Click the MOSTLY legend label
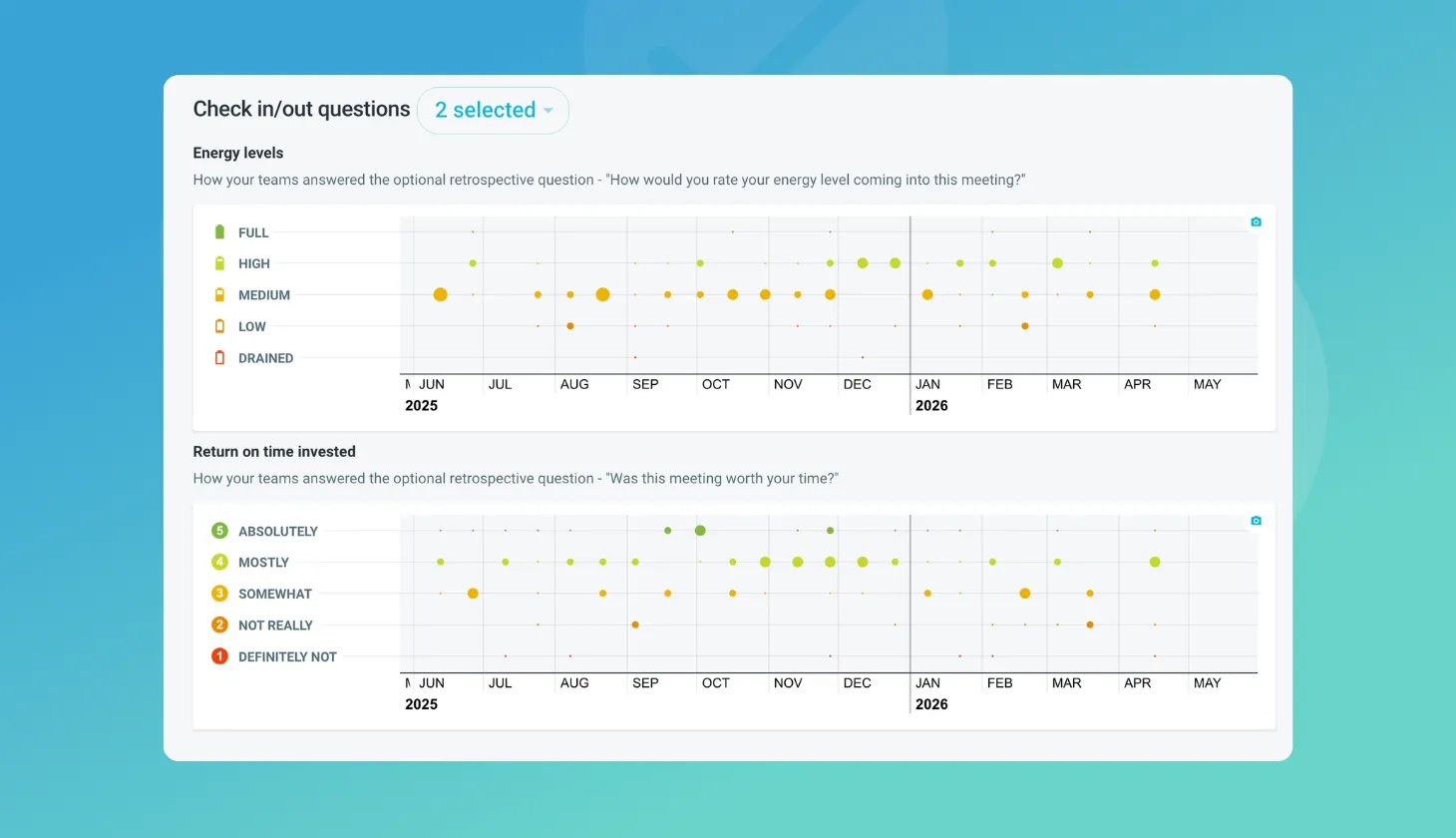This screenshot has width=1456, height=838. tap(264, 563)
